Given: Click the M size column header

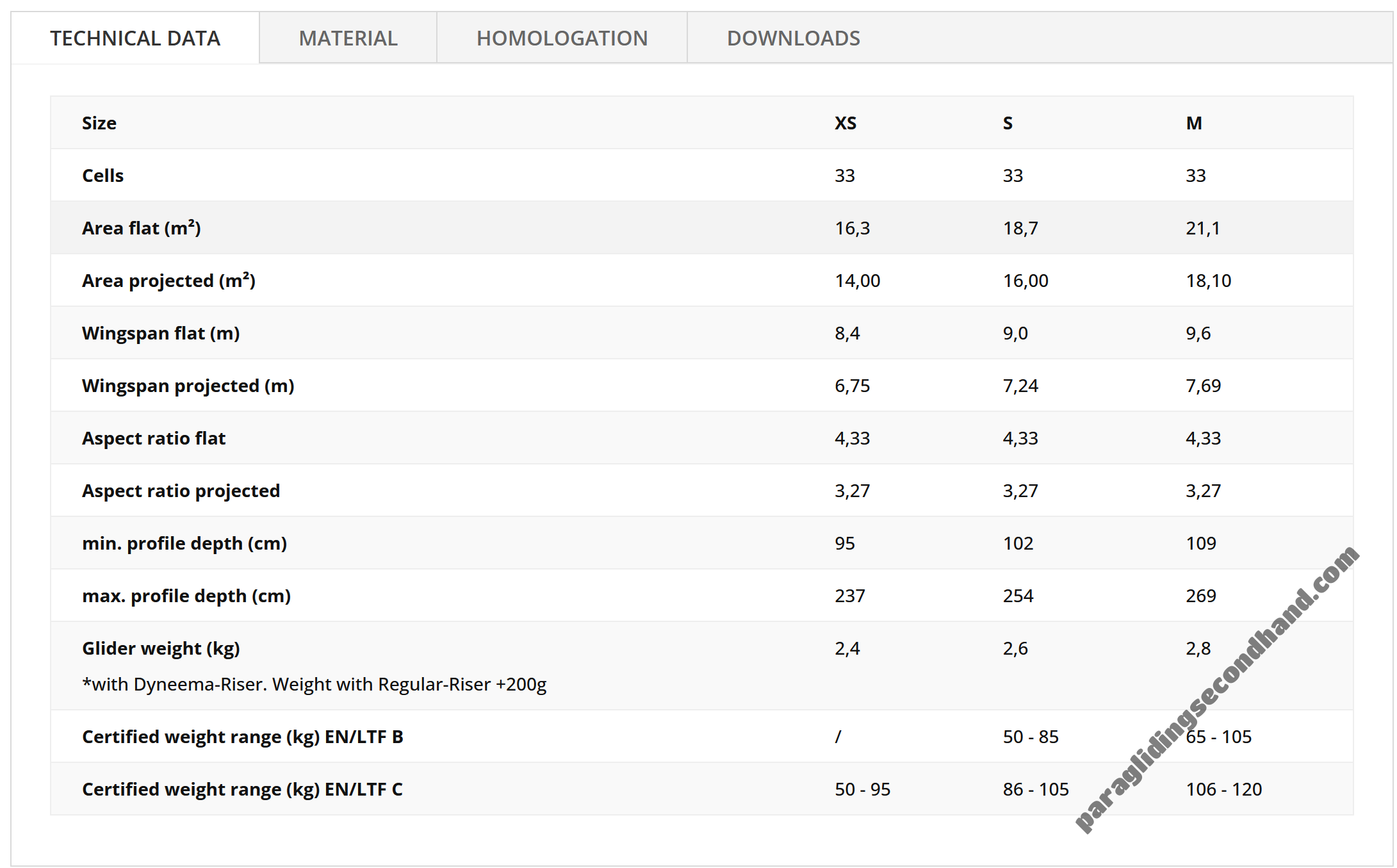Looking at the screenshot, I should point(1193,123).
